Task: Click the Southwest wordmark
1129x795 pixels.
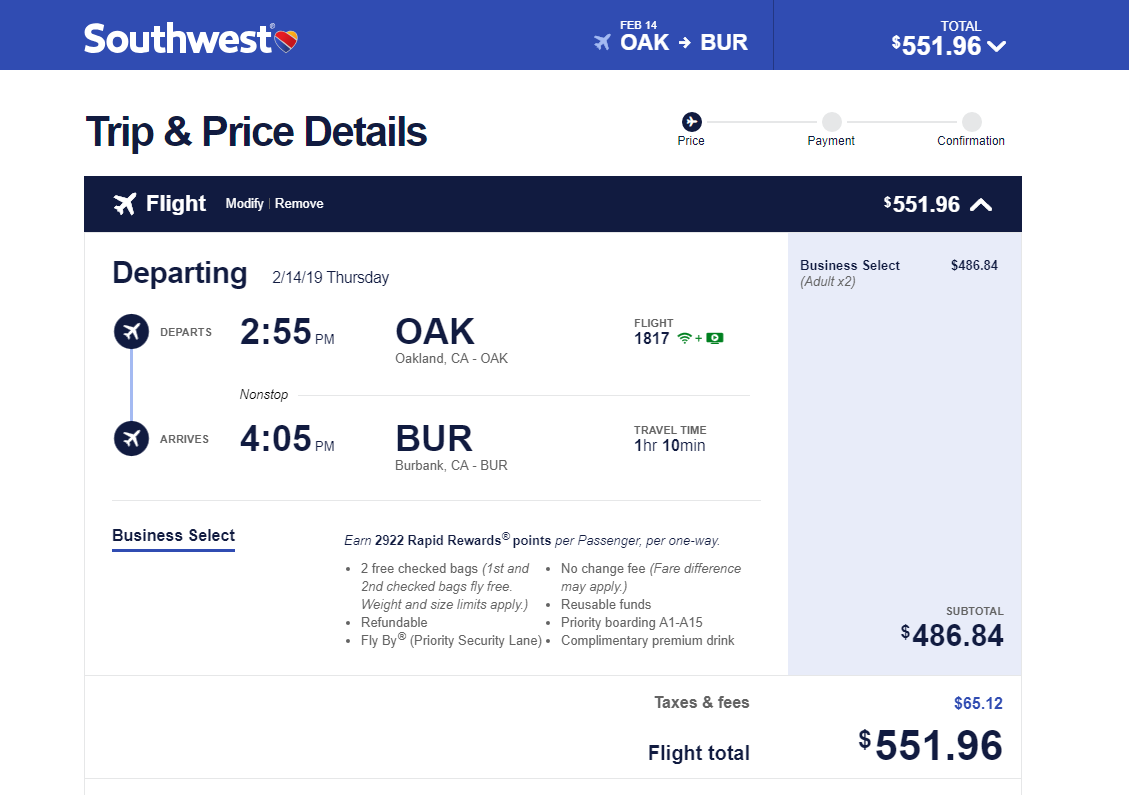Action: [x=178, y=39]
